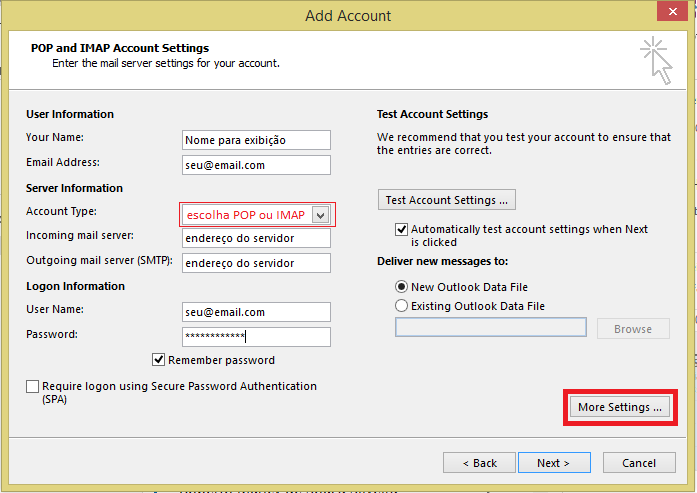Focus the User Name input box
The width and height of the screenshot is (697, 493).
click(x=256, y=312)
